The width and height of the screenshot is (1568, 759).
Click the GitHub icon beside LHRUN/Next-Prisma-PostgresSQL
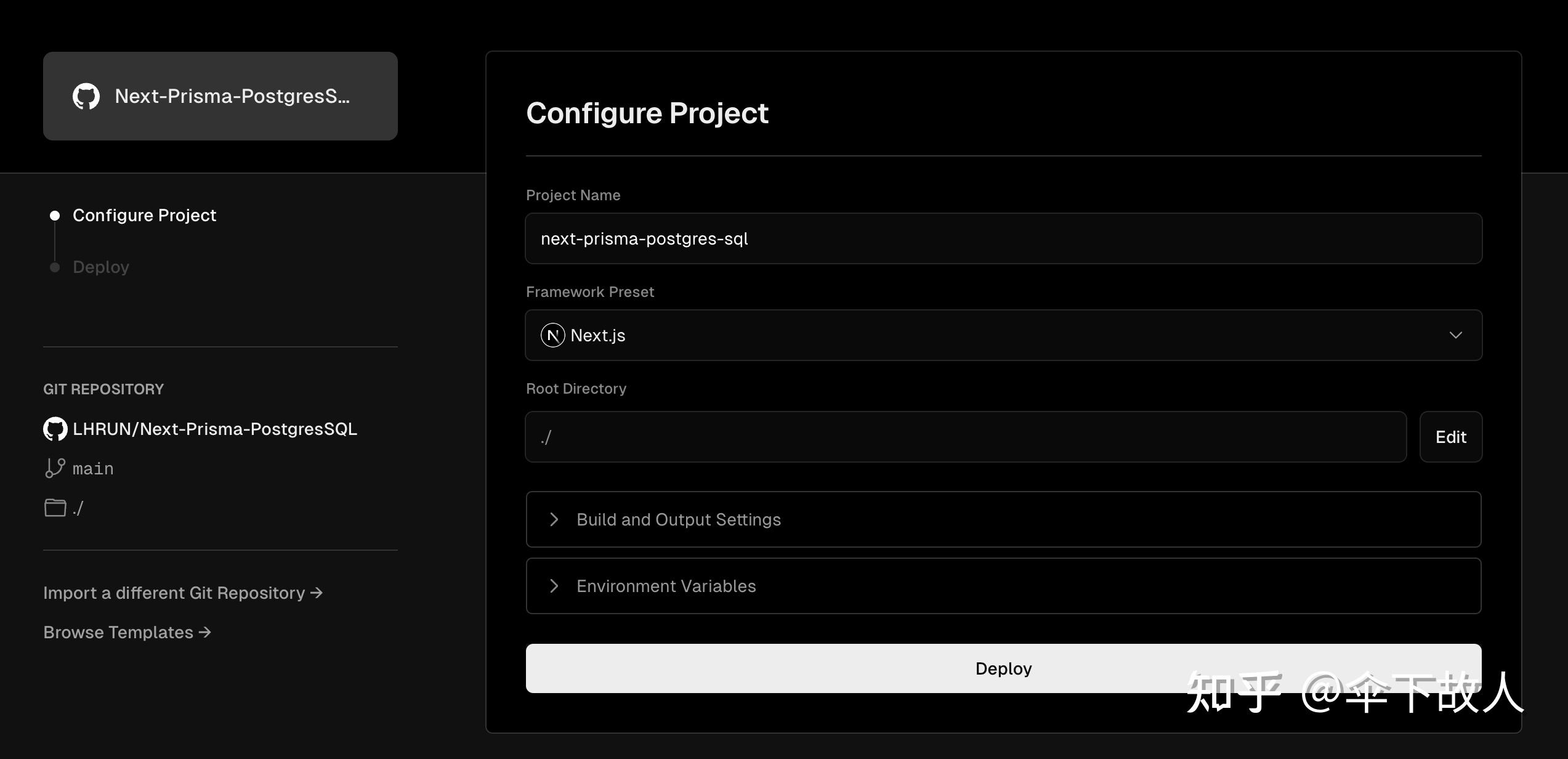coord(55,429)
